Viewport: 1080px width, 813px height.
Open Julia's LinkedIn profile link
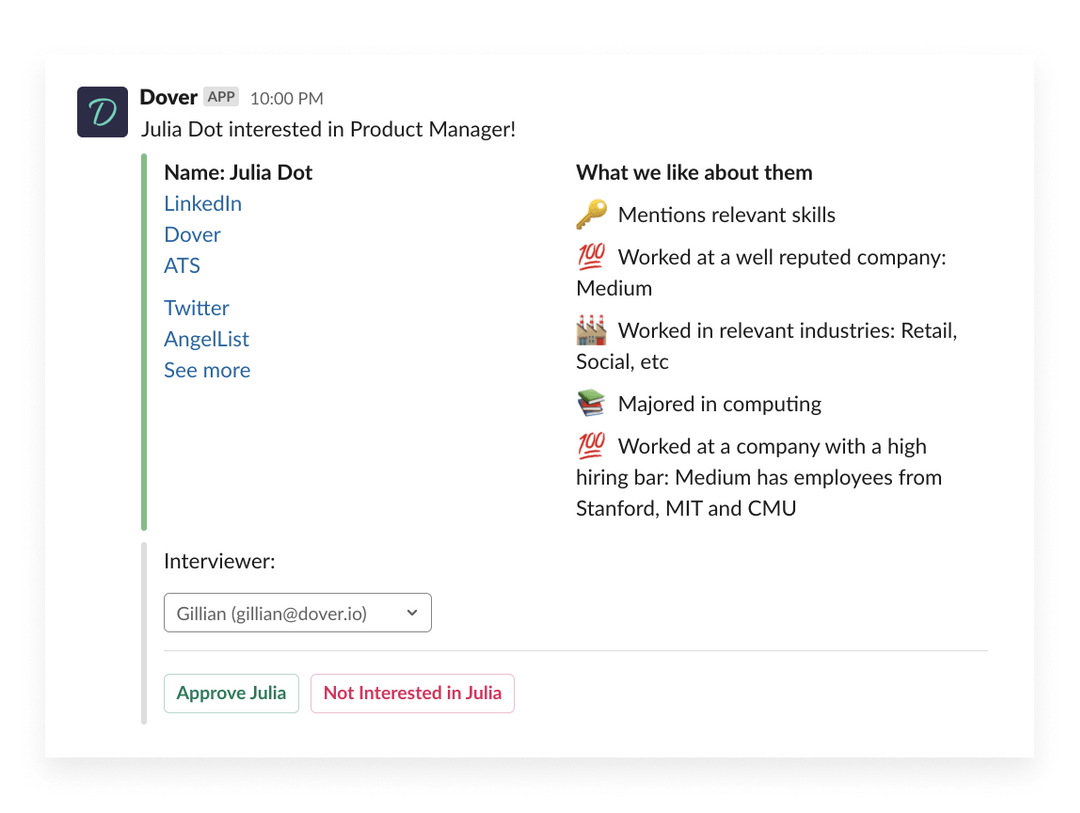(203, 203)
